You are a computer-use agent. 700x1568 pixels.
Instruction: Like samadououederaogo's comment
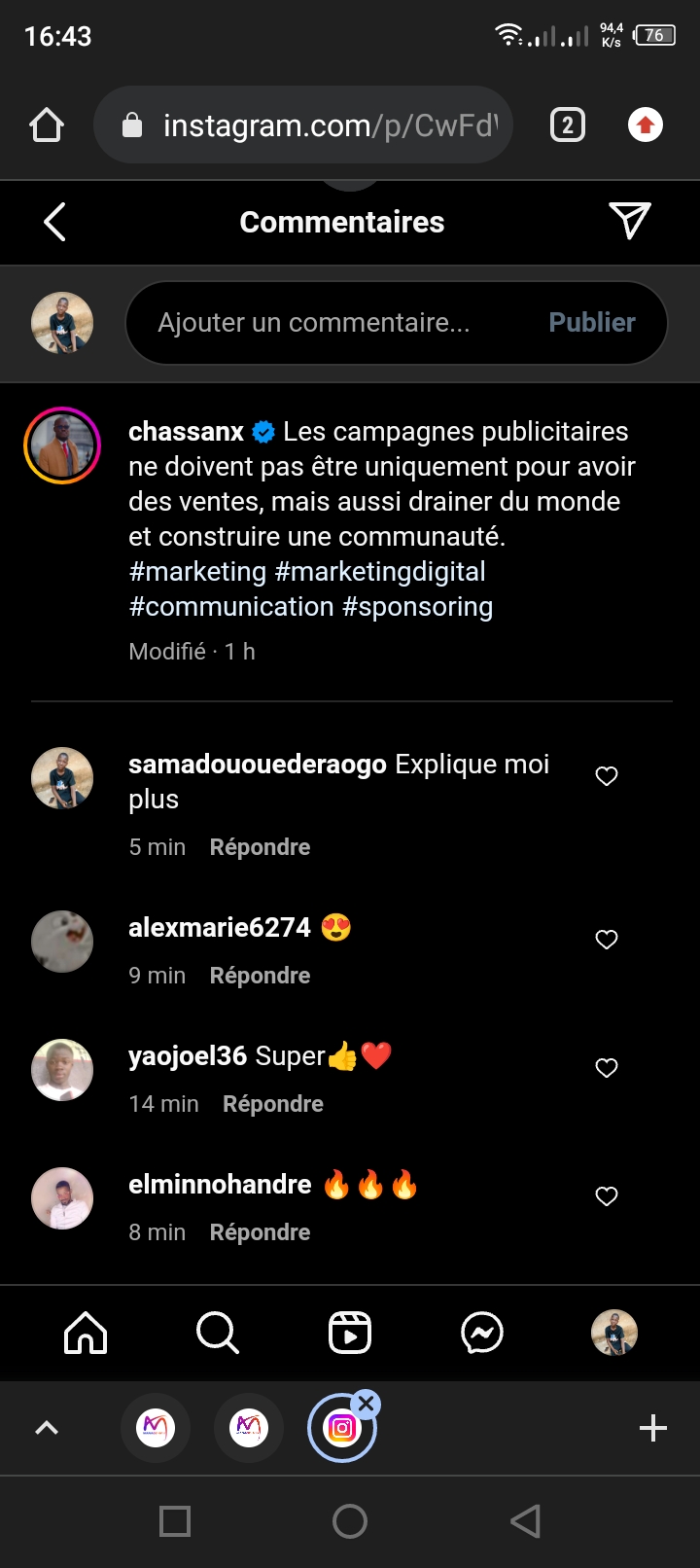(x=607, y=776)
